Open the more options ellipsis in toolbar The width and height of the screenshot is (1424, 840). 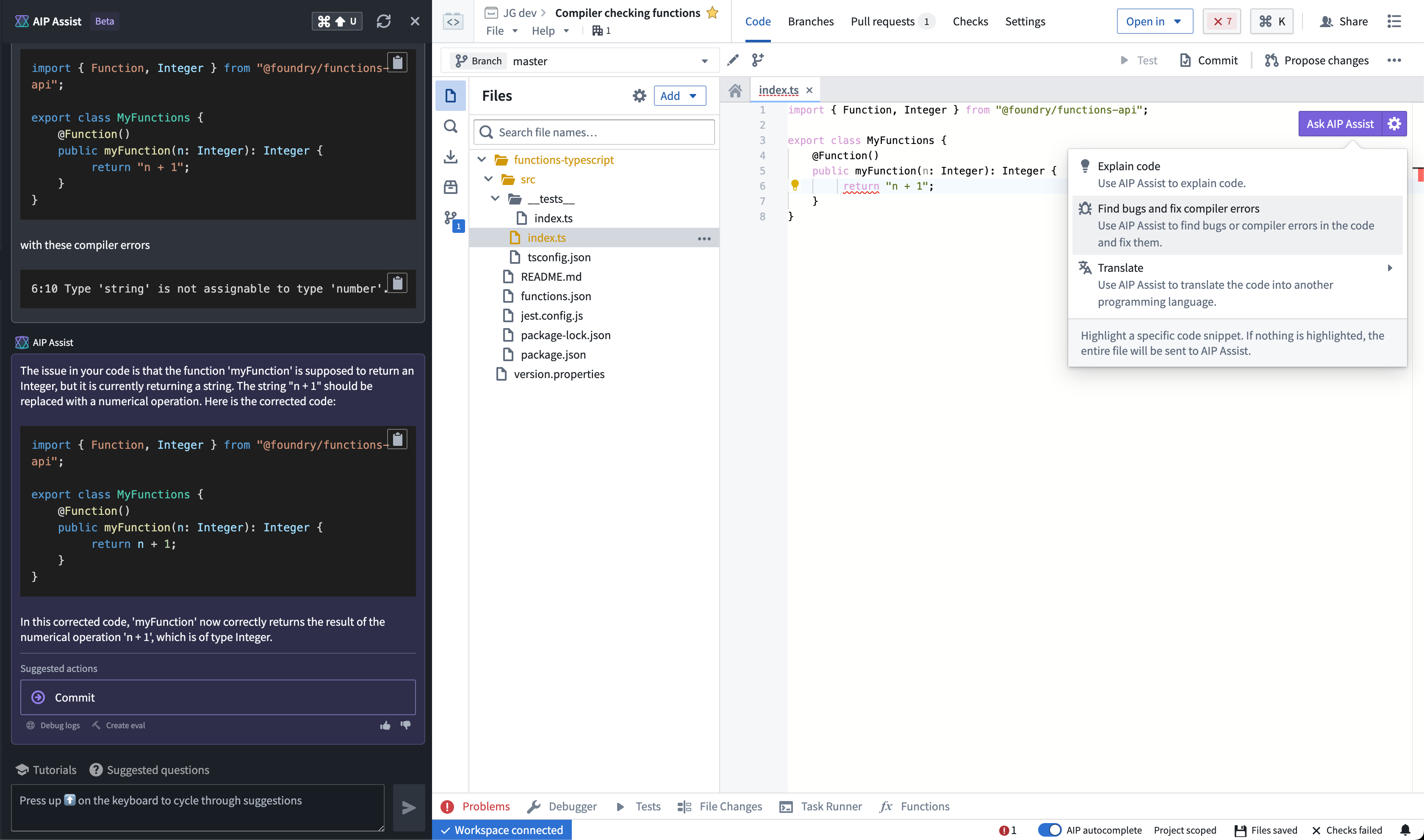[x=1394, y=60]
